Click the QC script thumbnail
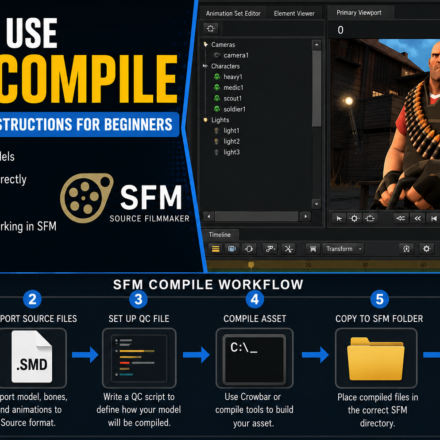 point(139,358)
